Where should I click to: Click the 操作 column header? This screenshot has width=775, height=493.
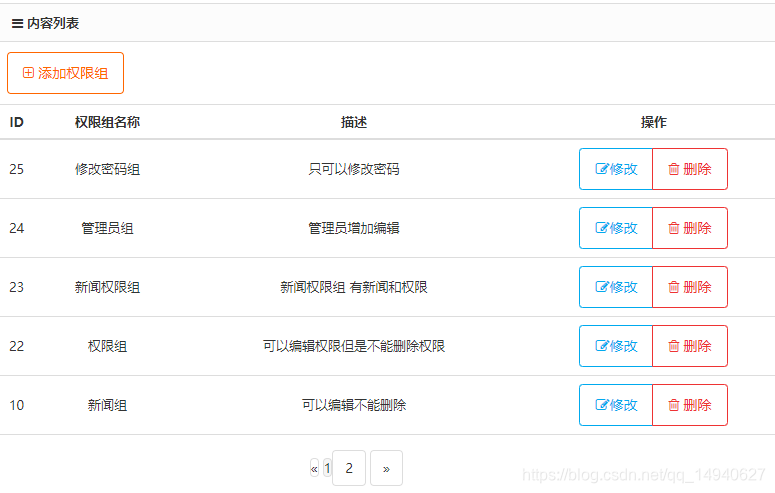[653, 122]
